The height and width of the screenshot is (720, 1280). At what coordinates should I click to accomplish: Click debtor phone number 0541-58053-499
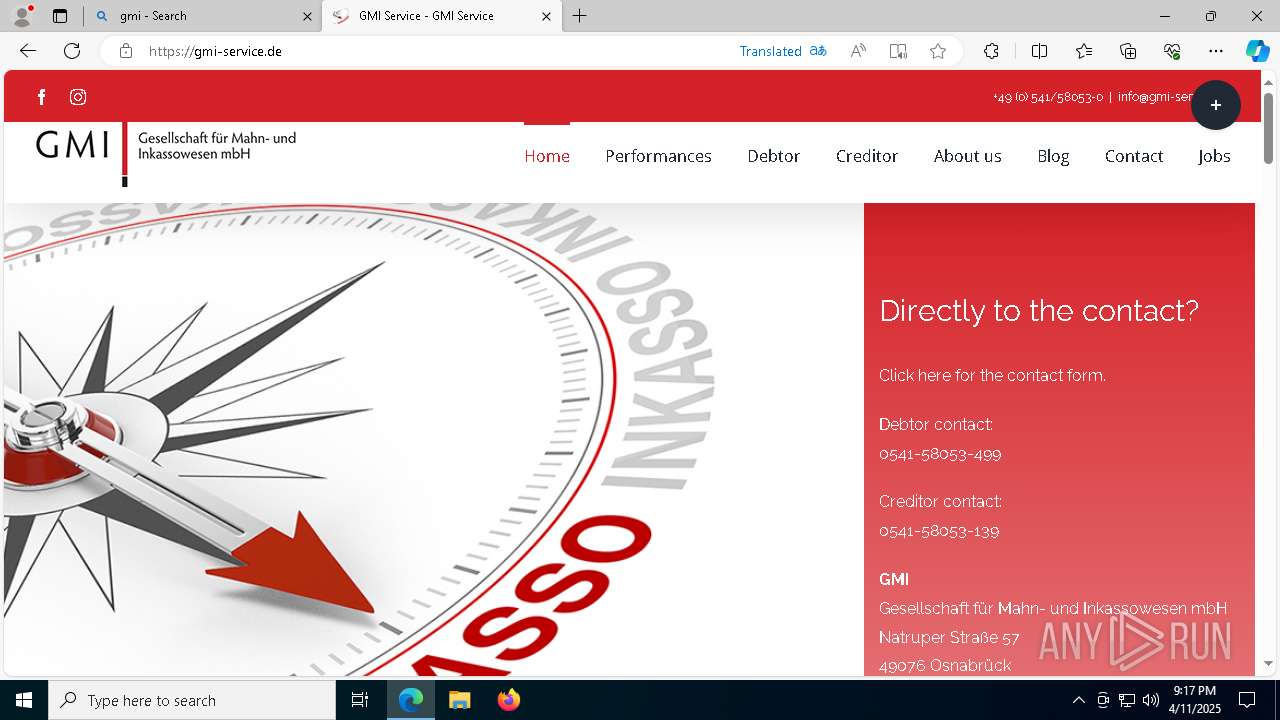940,454
